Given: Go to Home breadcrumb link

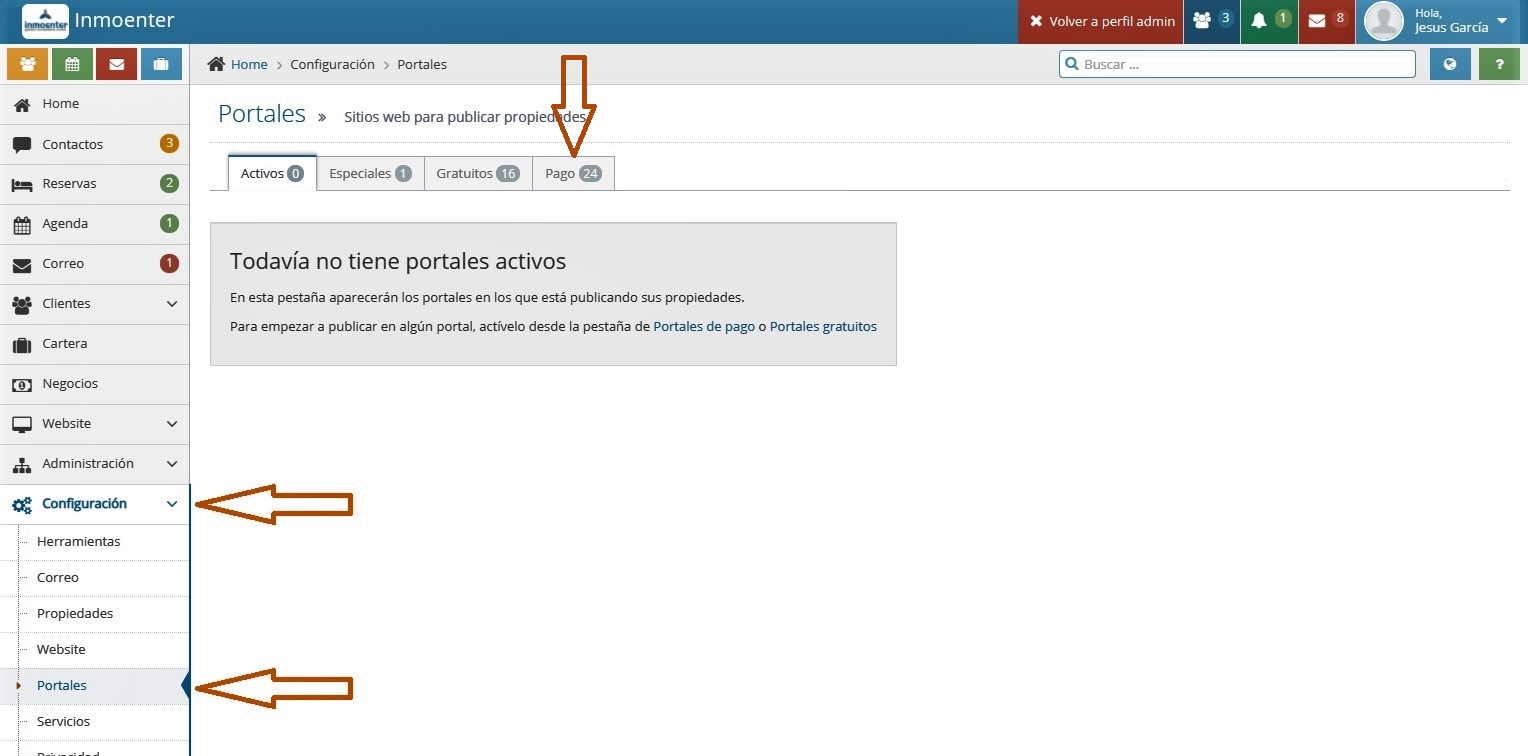Looking at the screenshot, I should [x=249, y=64].
